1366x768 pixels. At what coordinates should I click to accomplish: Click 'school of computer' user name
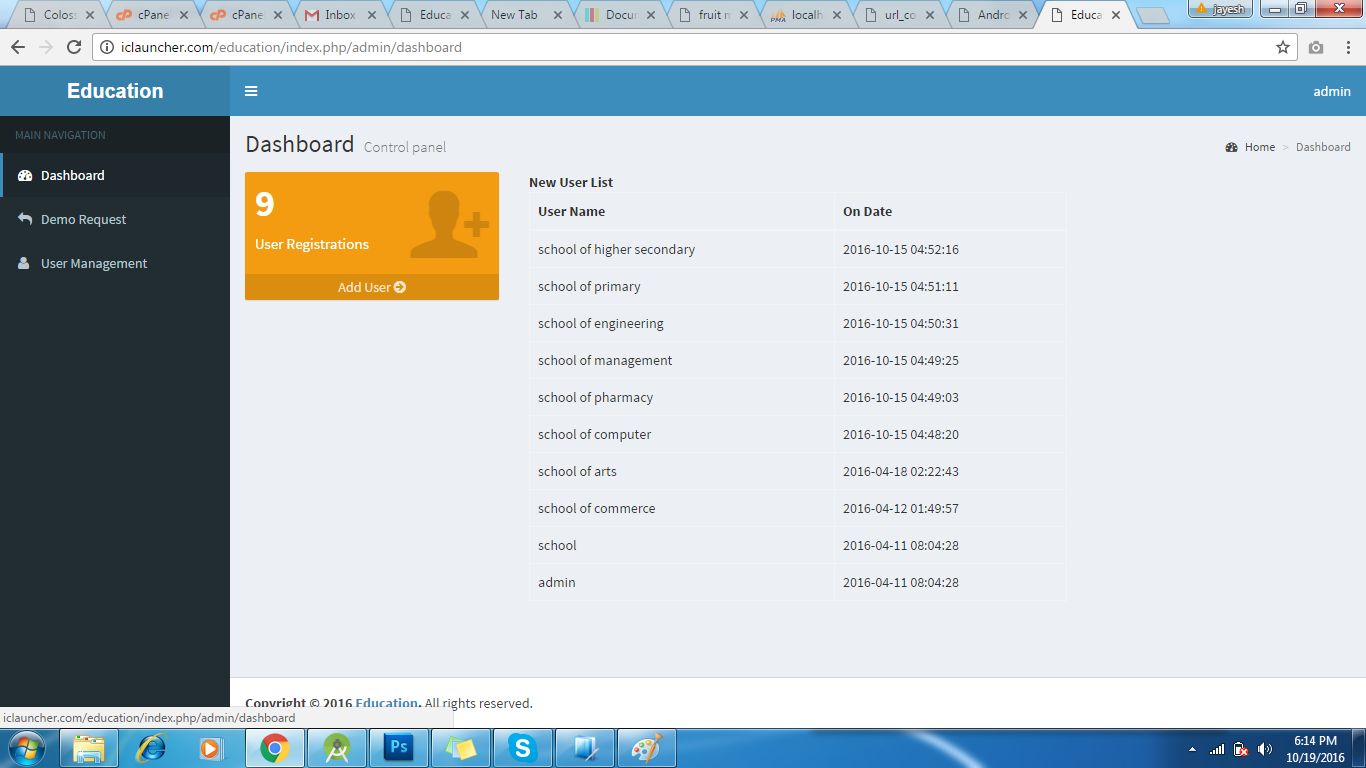point(594,434)
